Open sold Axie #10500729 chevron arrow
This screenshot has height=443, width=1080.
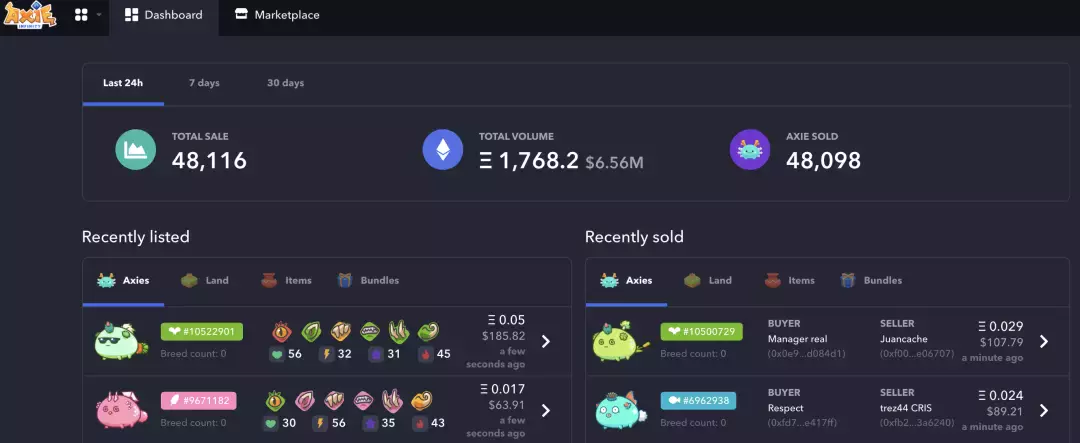(x=1043, y=341)
